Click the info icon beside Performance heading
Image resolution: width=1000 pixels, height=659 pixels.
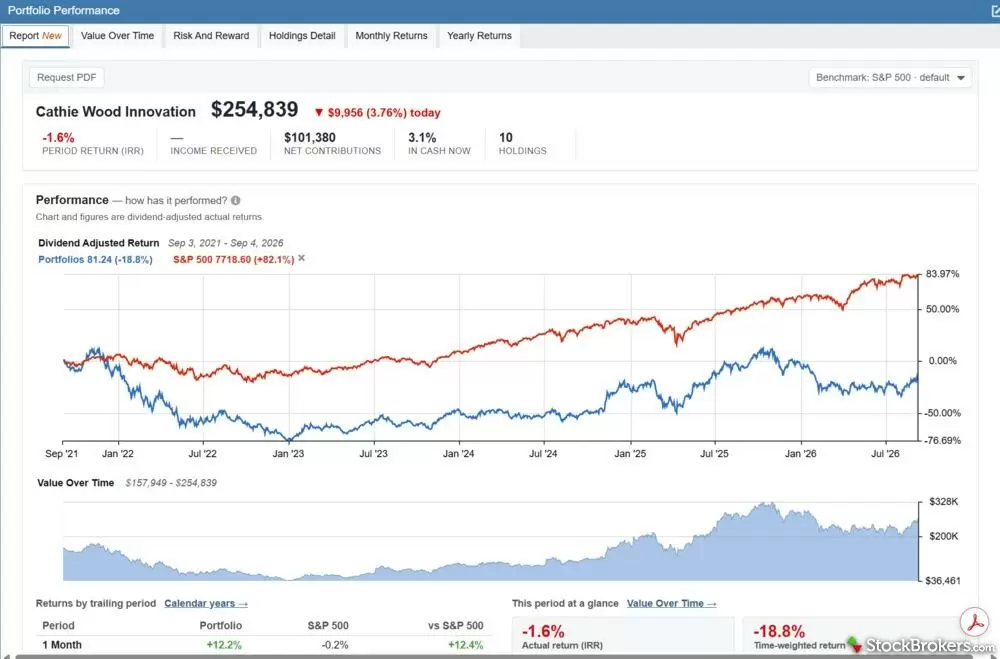(235, 200)
